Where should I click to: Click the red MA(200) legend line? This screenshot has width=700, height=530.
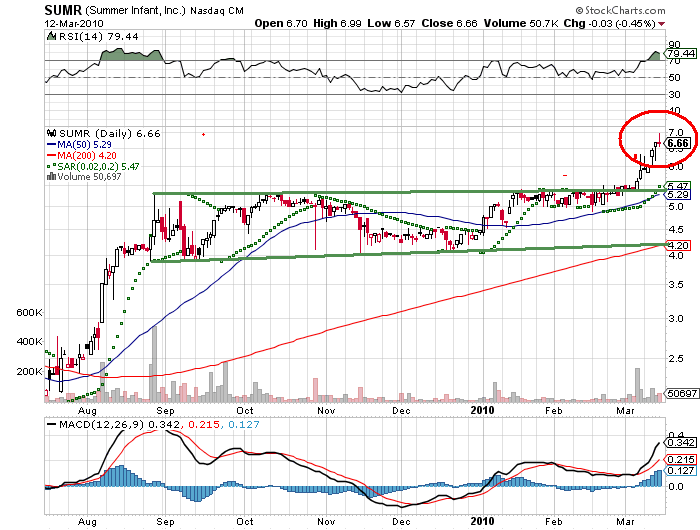51,155
